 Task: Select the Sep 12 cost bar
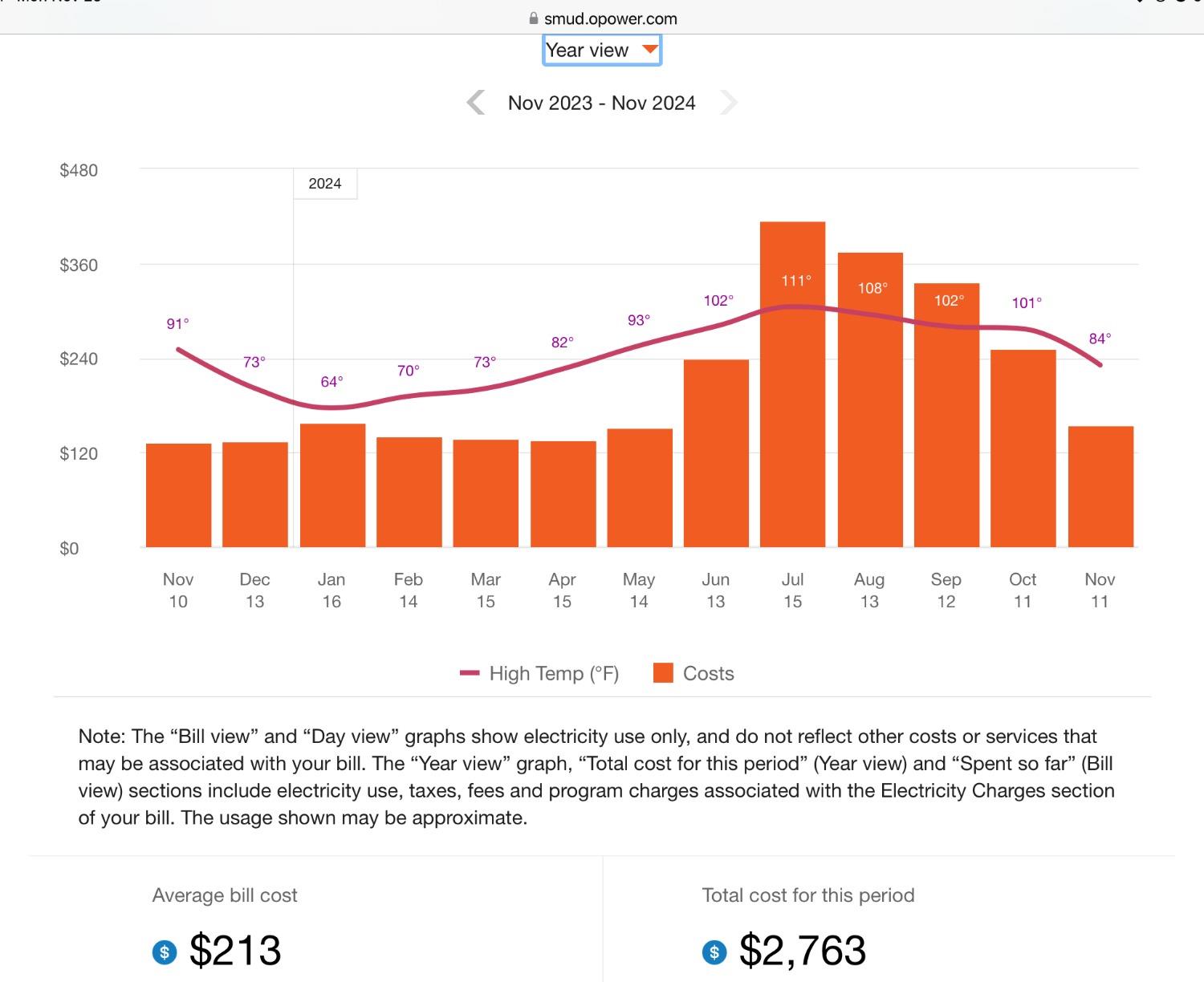(947, 415)
